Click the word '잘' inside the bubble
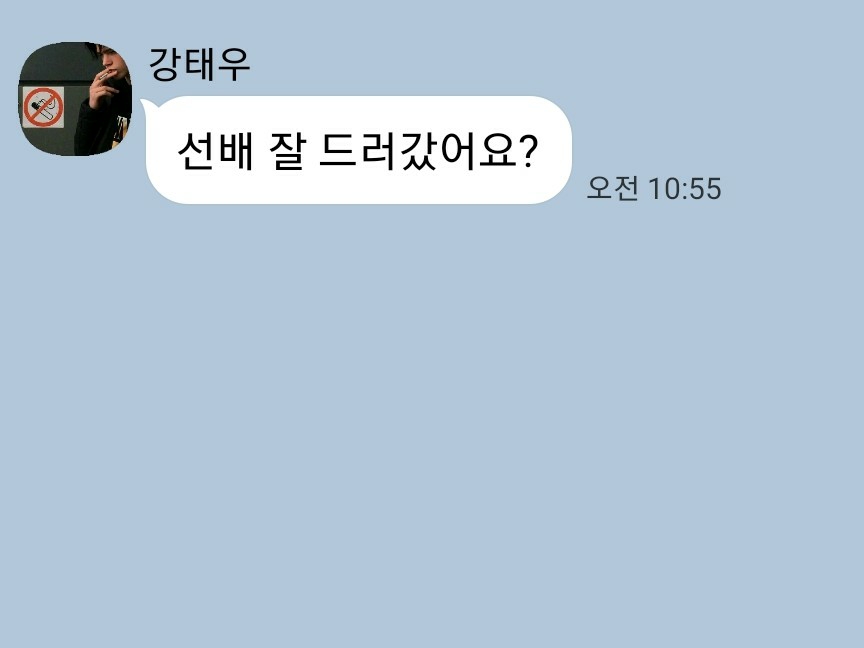The width and height of the screenshot is (864, 648). pyautogui.click(x=287, y=150)
